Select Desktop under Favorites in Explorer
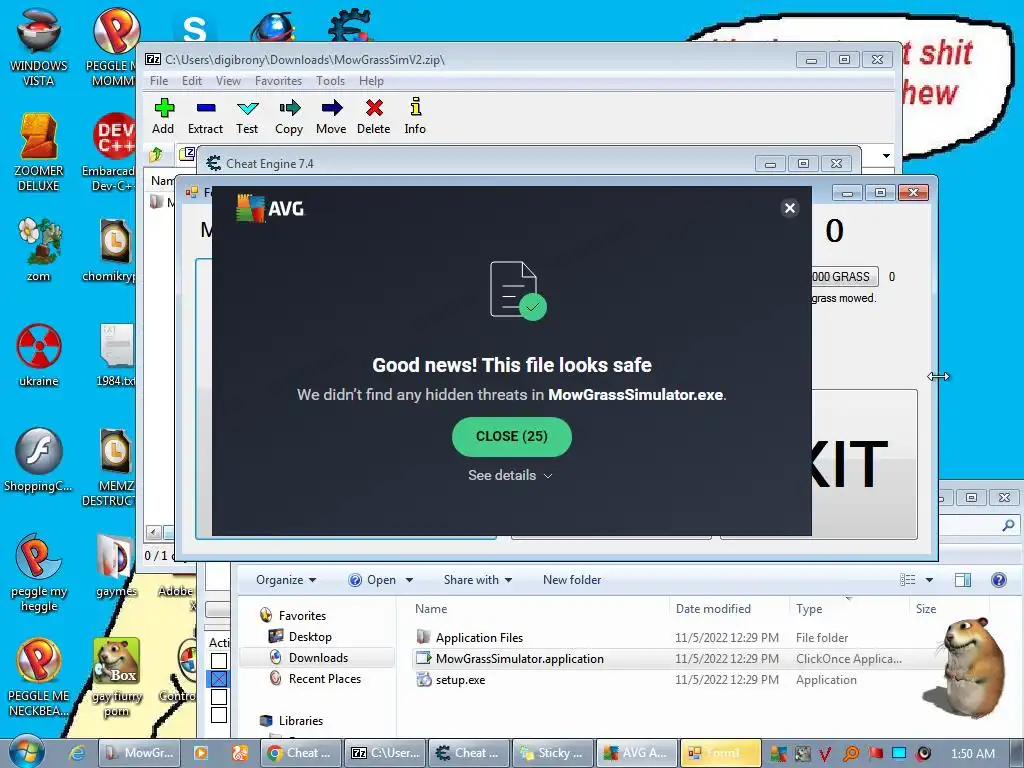 coord(310,637)
